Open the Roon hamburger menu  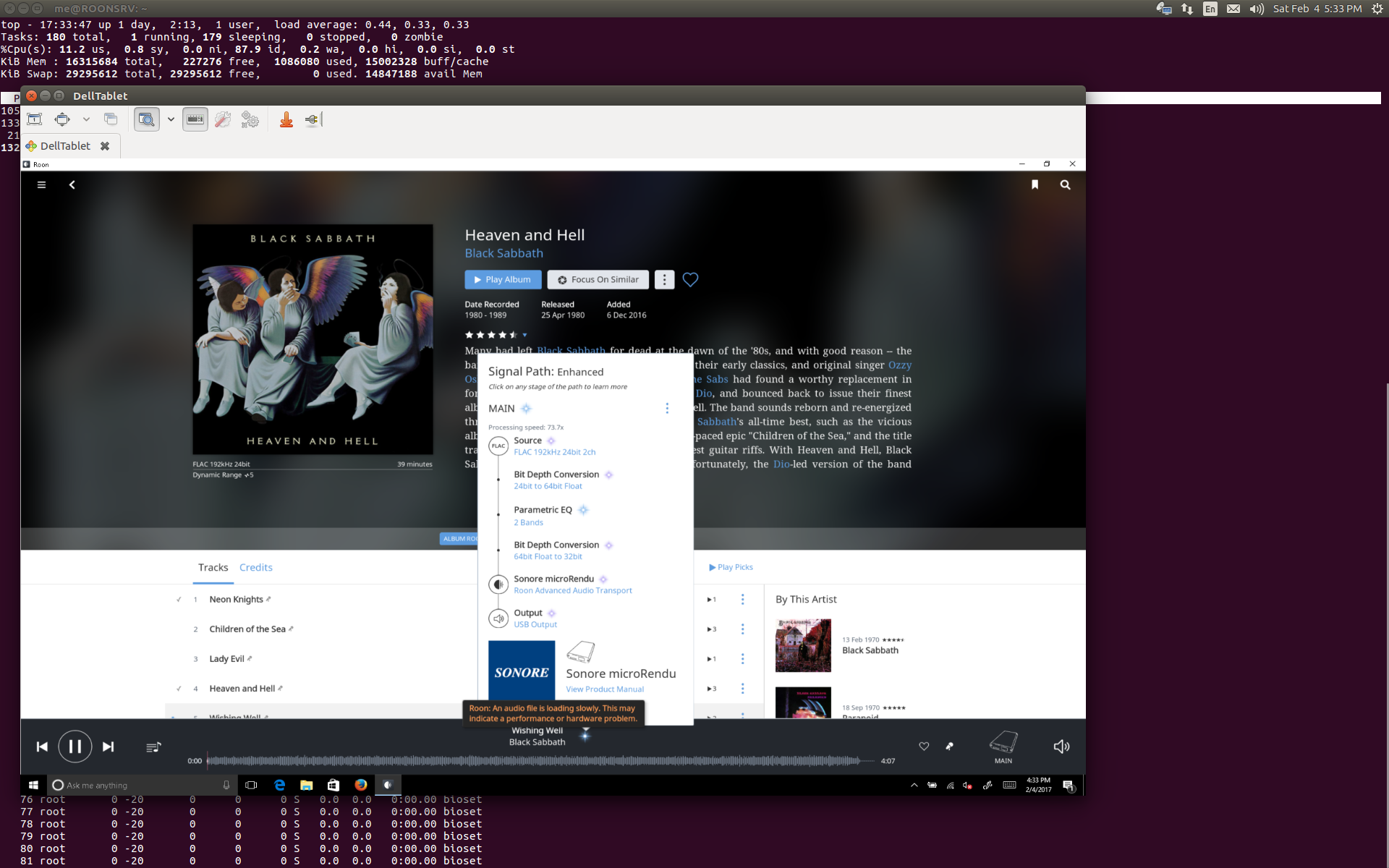click(41, 185)
